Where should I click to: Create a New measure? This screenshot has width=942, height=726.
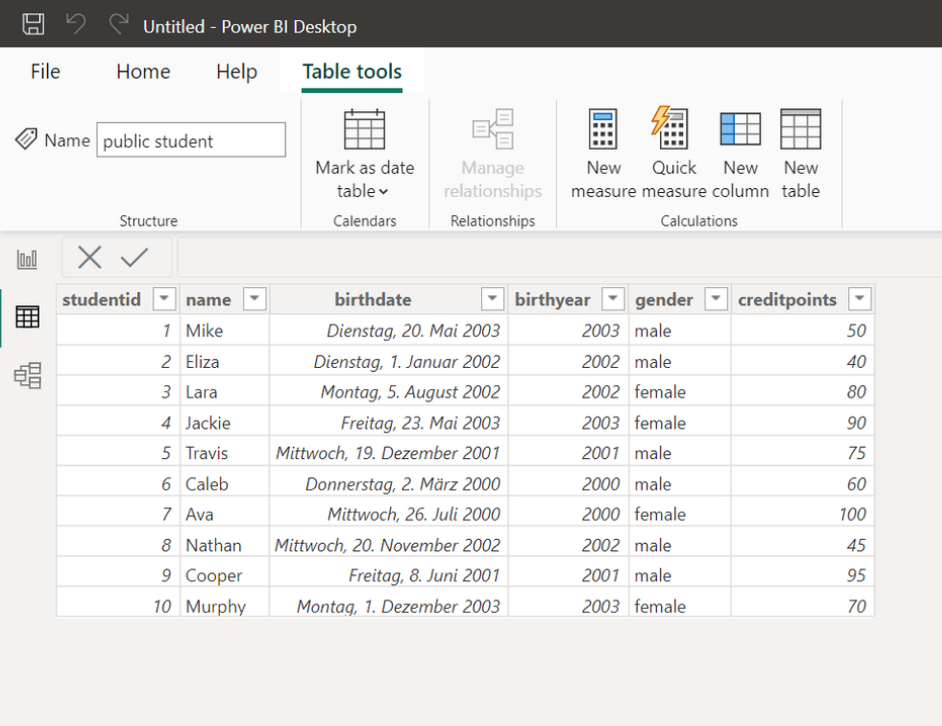pyautogui.click(x=602, y=150)
